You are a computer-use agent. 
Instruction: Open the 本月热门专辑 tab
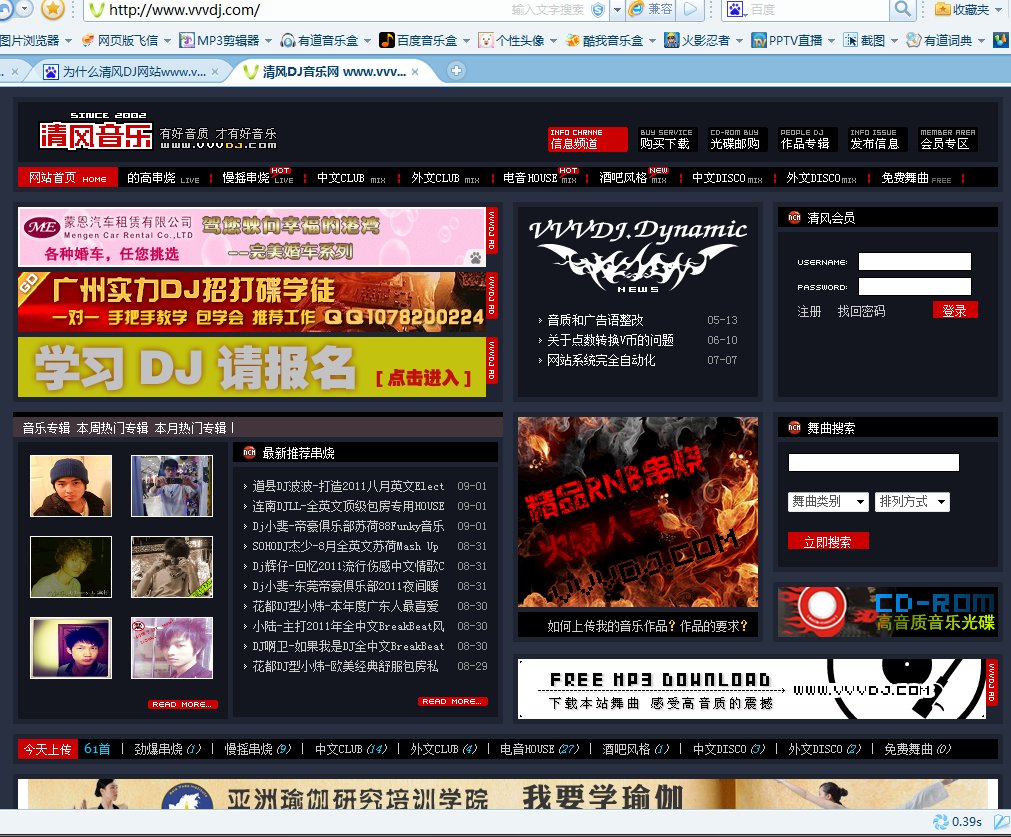tap(190, 428)
